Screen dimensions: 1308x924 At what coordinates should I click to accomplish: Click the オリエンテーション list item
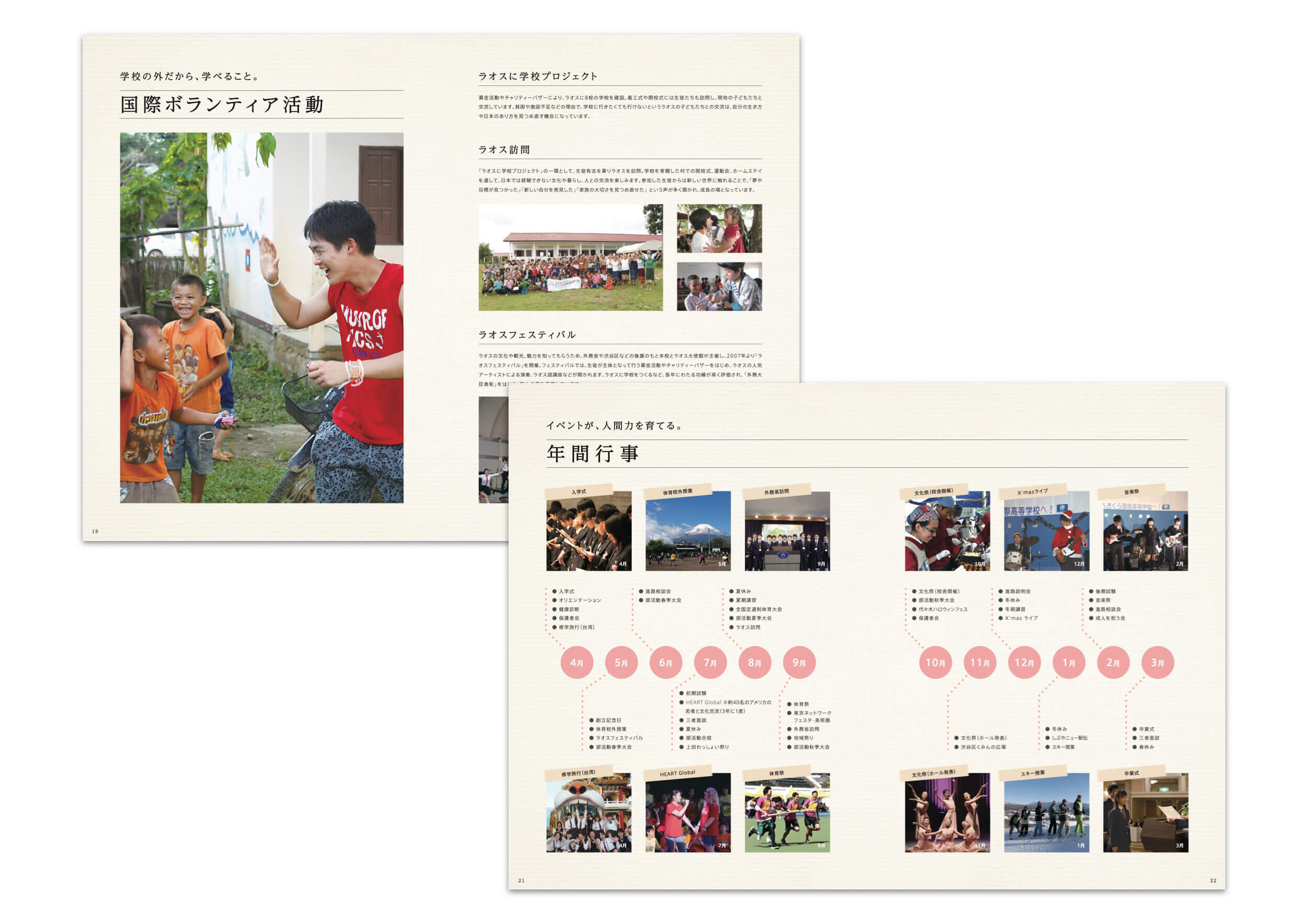click(x=577, y=601)
